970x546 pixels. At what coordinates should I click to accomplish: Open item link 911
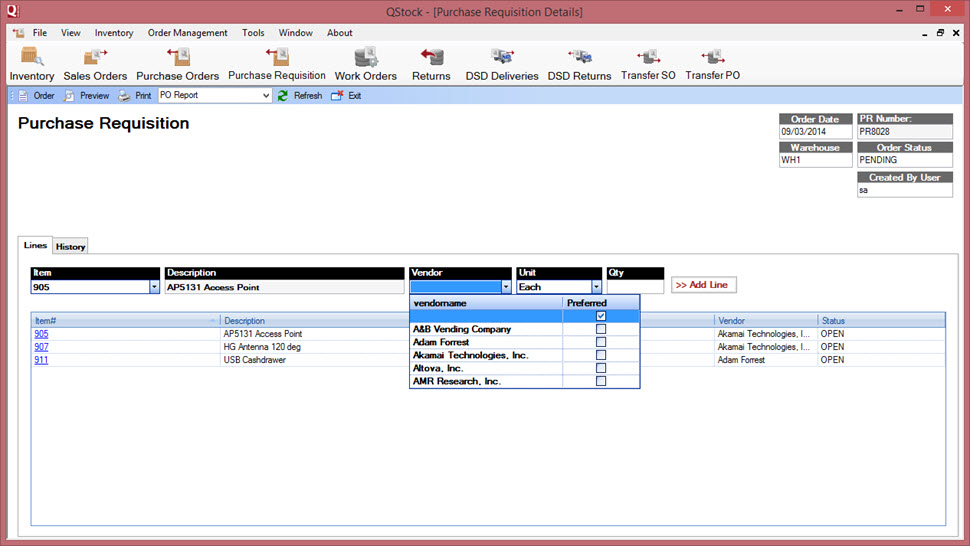[x=41, y=360]
